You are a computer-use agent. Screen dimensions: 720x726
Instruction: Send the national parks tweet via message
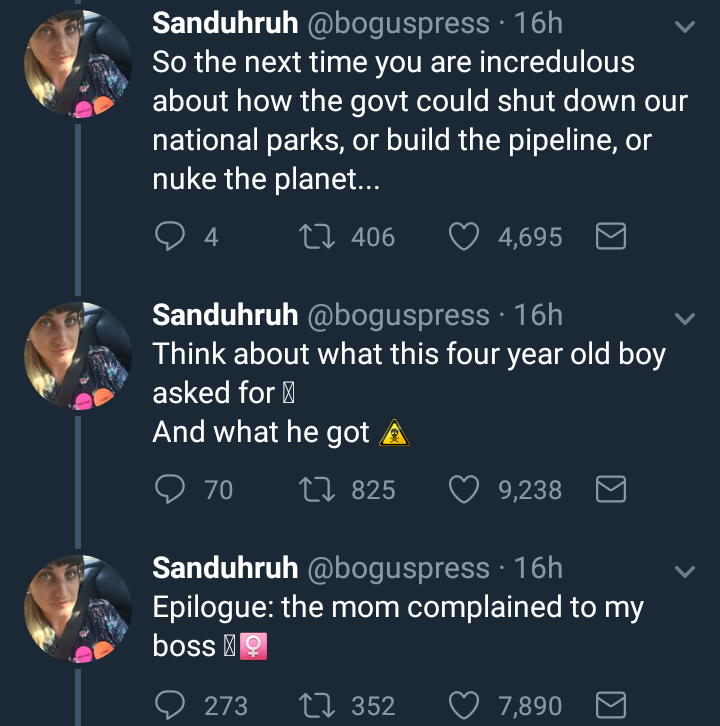tap(611, 237)
